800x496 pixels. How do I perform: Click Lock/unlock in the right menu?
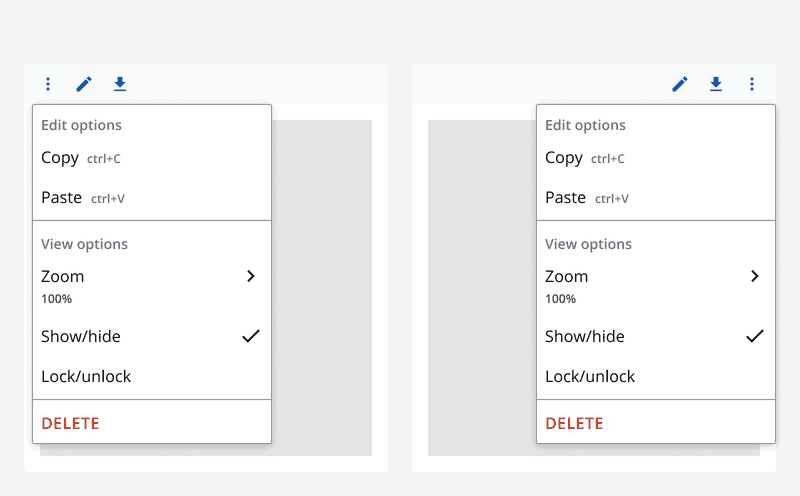coord(590,377)
